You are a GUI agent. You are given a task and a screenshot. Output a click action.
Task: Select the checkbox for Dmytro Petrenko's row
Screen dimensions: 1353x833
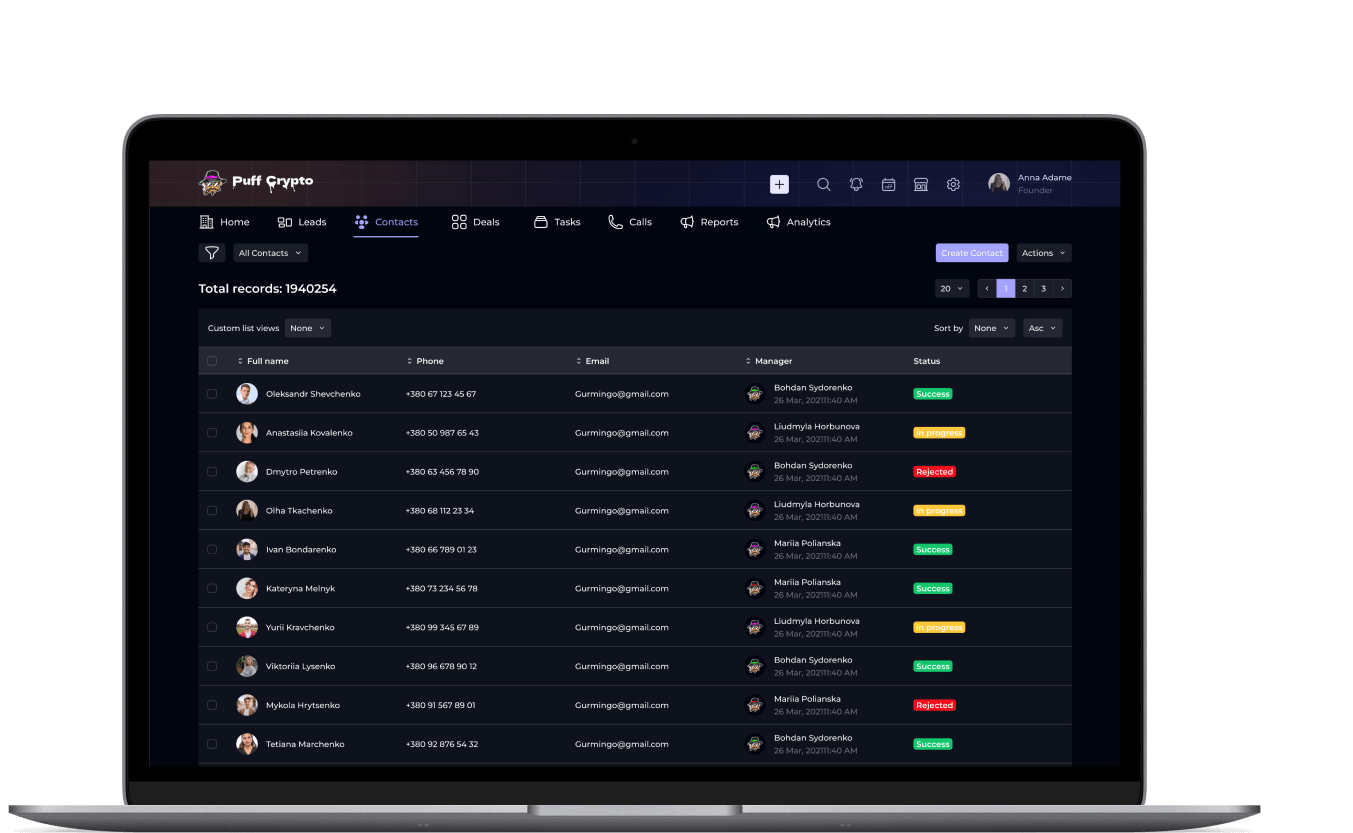click(212, 471)
